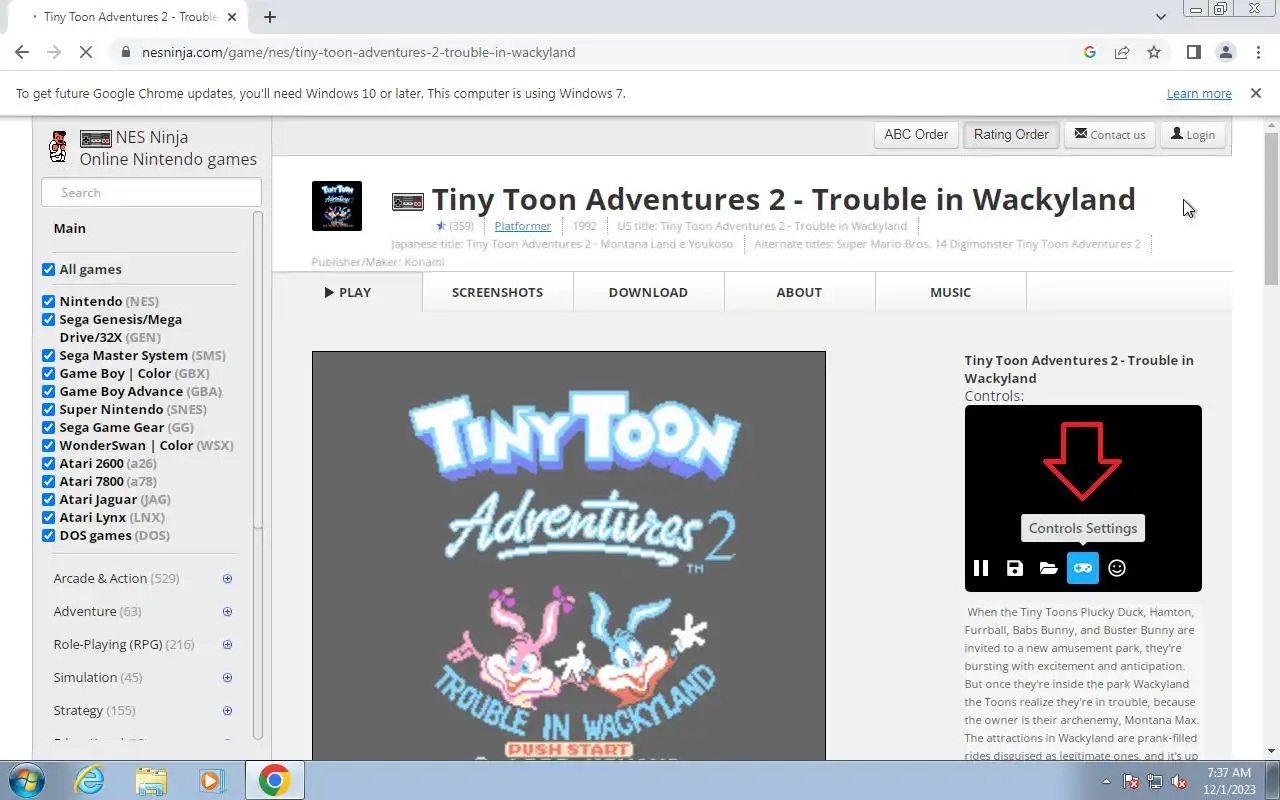This screenshot has width=1280, height=800.
Task: Click the Learn more link
Action: [x=1199, y=93]
